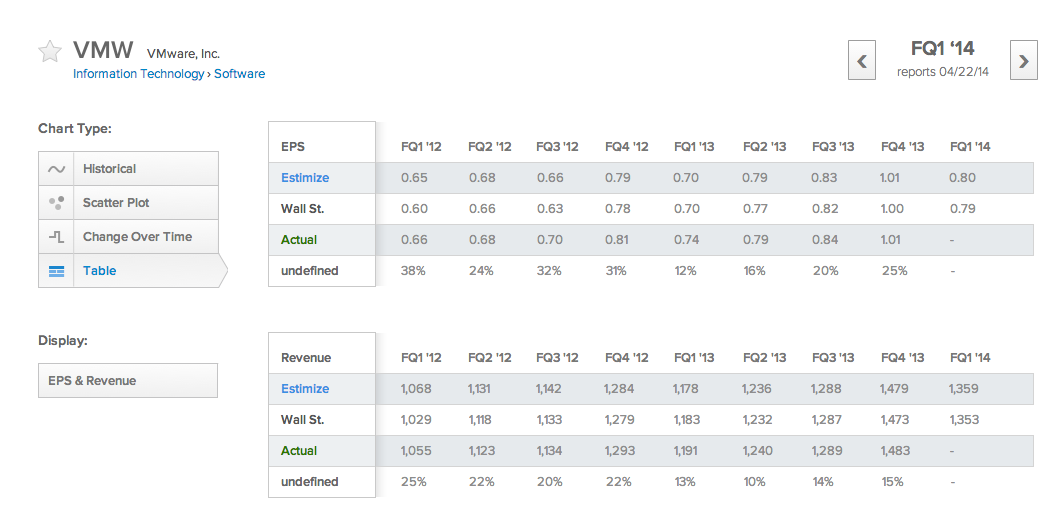The image size is (1059, 510).
Task: Click the FQ1 '14 quarter heading
Action: [x=943, y=49]
